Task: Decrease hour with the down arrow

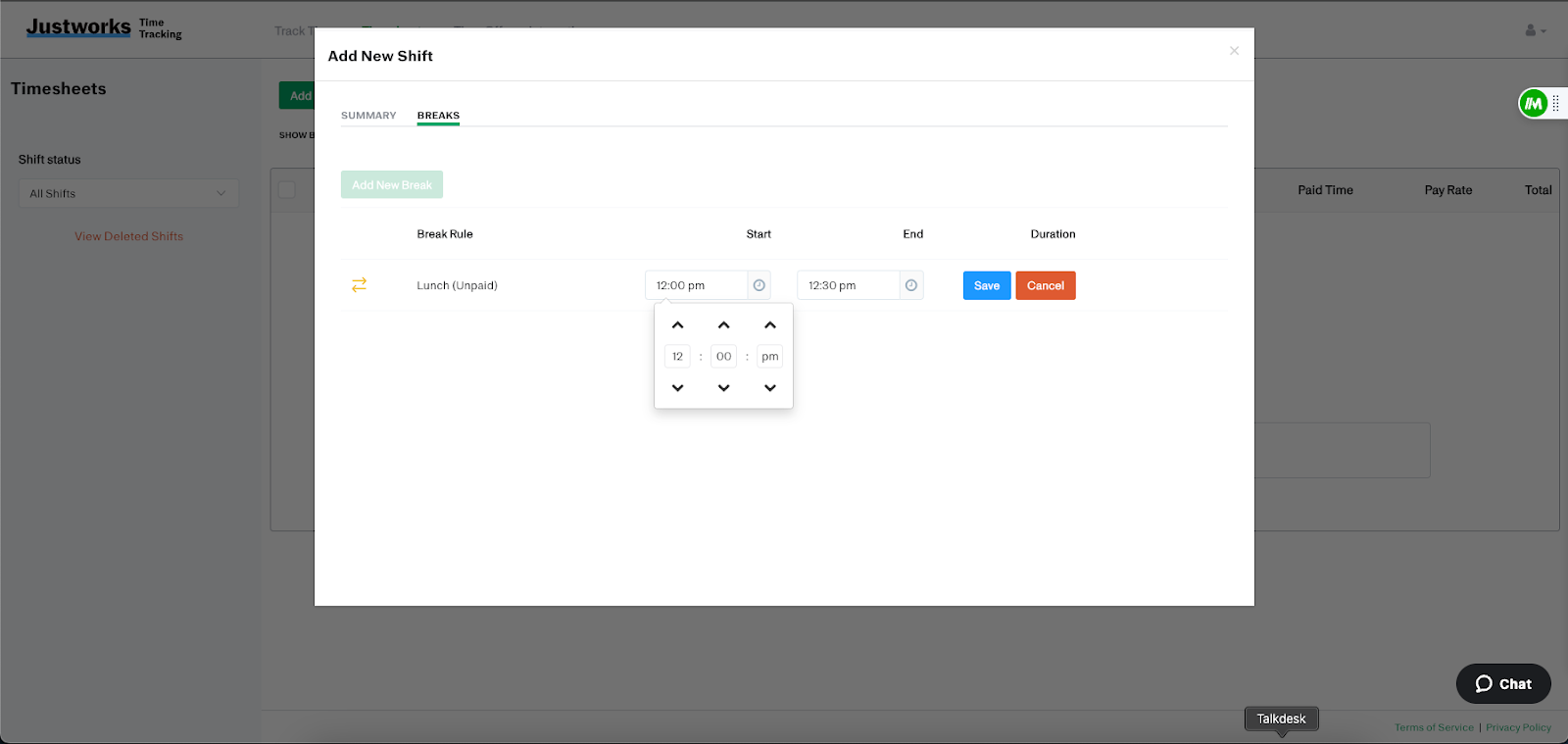Action: tap(677, 388)
